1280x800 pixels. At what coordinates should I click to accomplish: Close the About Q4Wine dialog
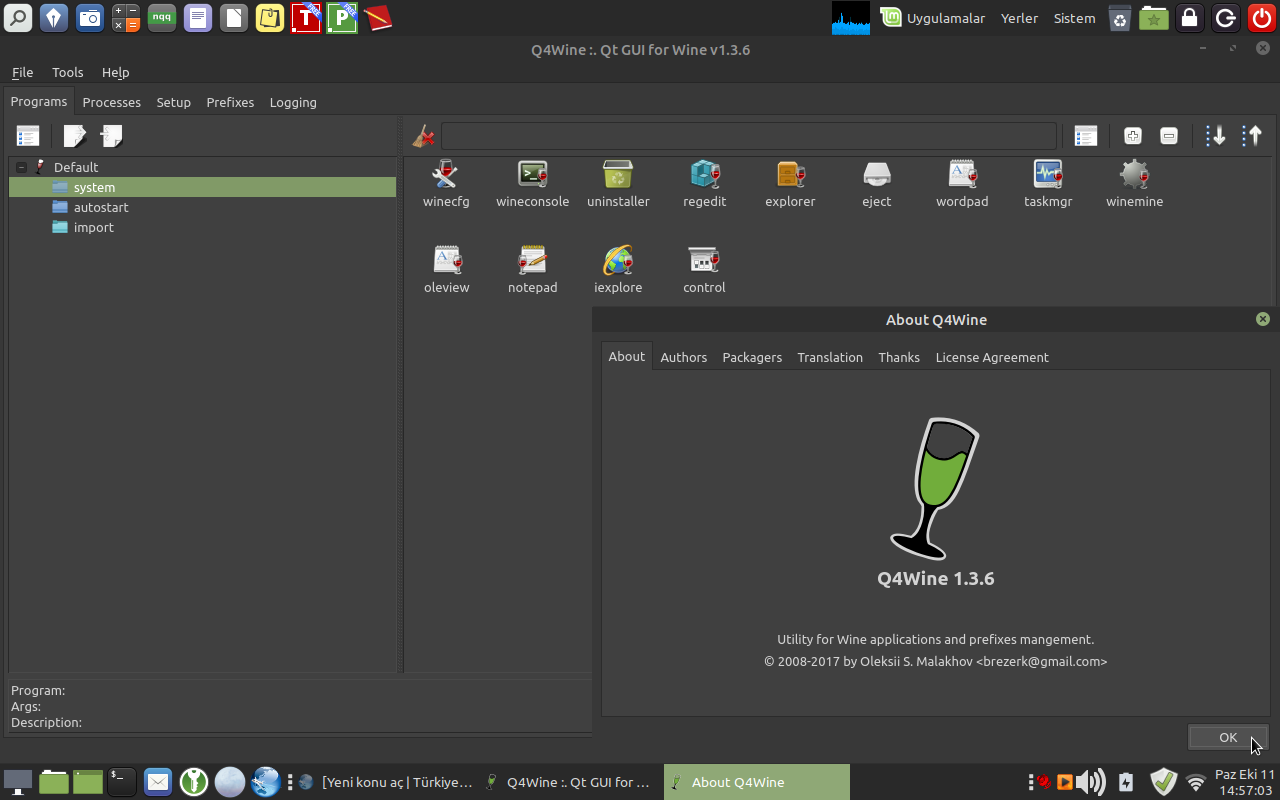coord(1263,319)
